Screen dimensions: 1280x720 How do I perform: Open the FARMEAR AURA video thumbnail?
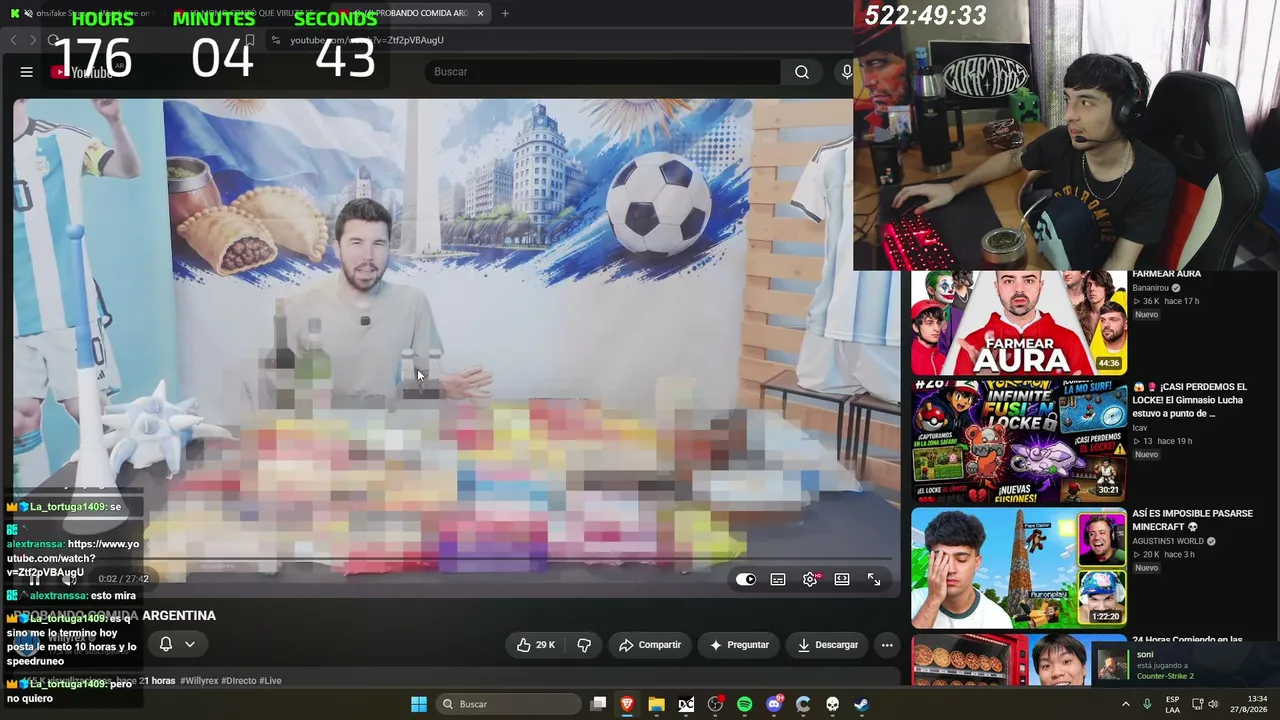1018,323
